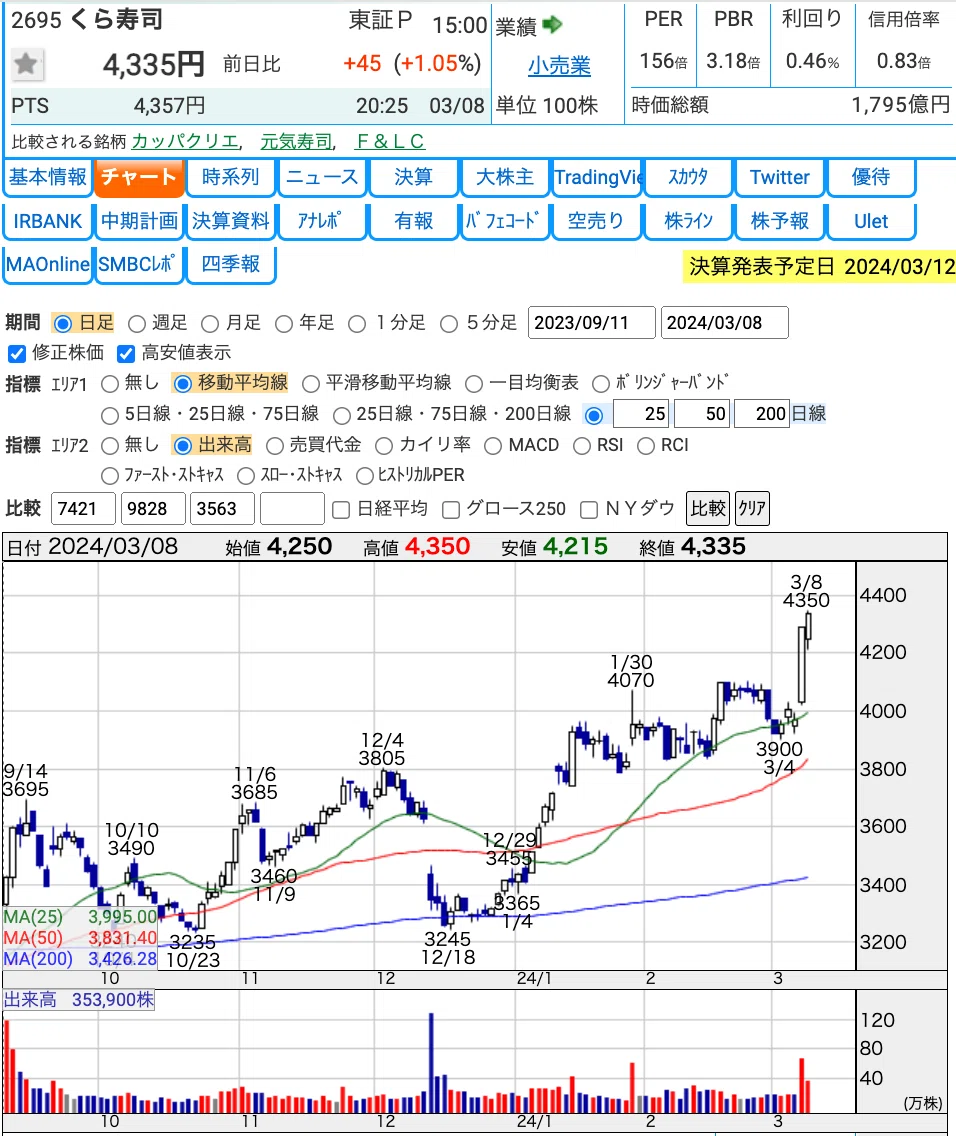
Task: Open the MAOnline tab
Action: [48, 264]
